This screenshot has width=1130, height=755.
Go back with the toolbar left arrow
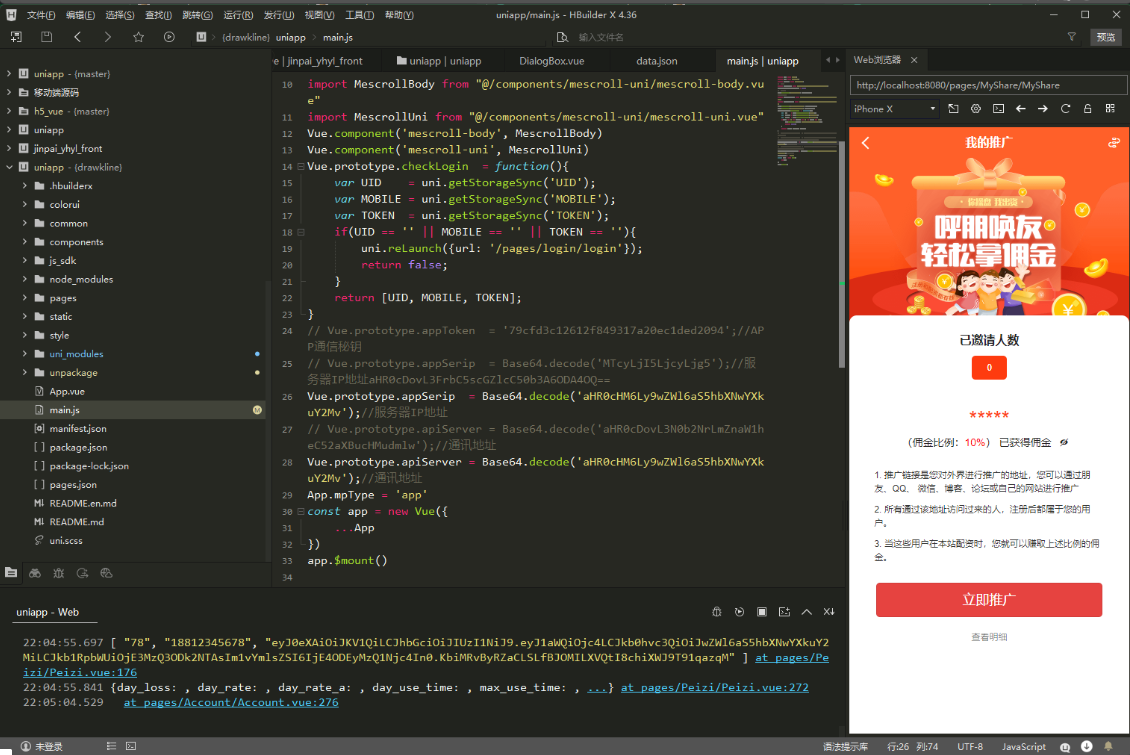click(x=77, y=37)
